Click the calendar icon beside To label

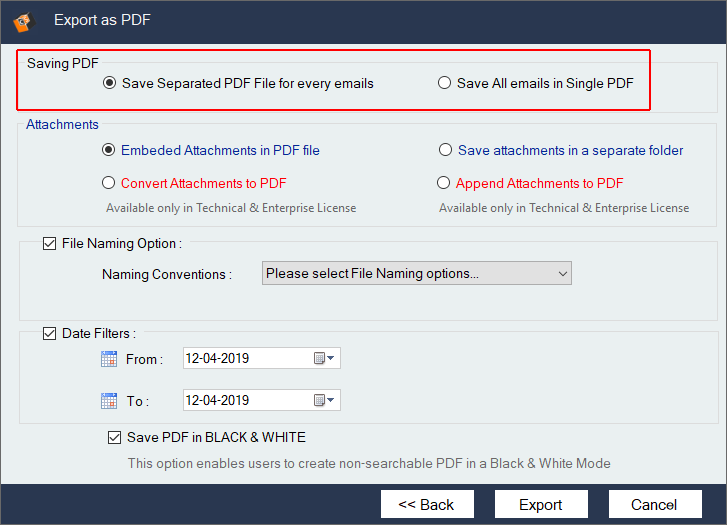coord(109,401)
